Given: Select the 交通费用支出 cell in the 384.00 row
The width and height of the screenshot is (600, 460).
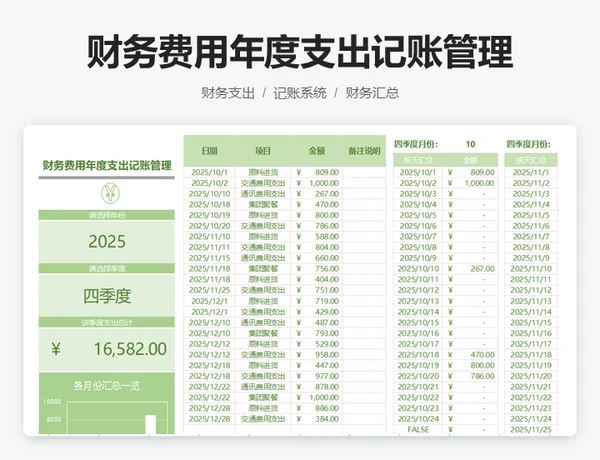Looking at the screenshot, I should pos(263,419).
